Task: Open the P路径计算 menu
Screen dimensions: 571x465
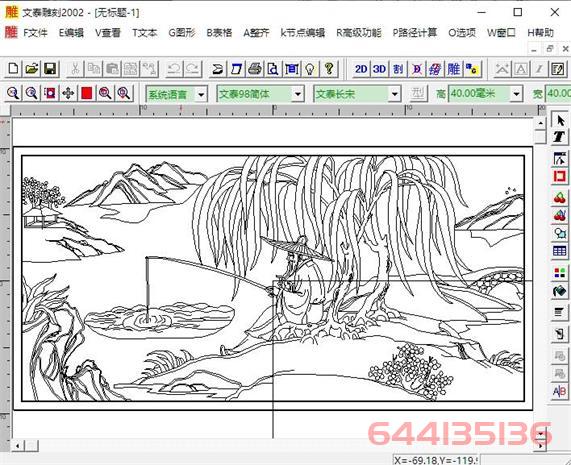Action: click(414, 33)
